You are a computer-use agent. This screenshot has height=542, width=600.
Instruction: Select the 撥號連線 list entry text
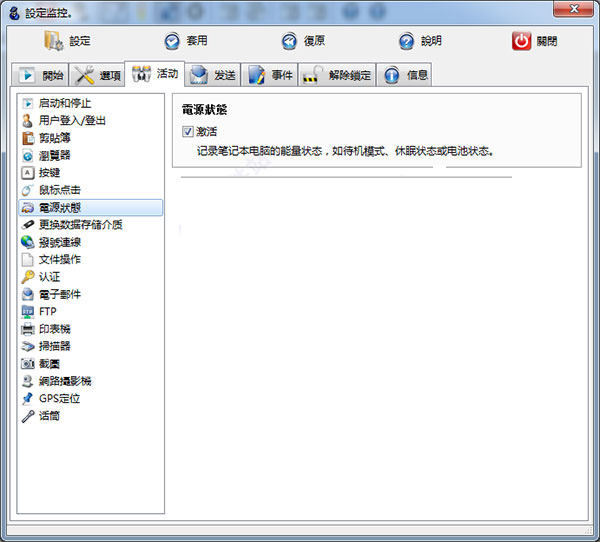pyautogui.click(x=60, y=242)
